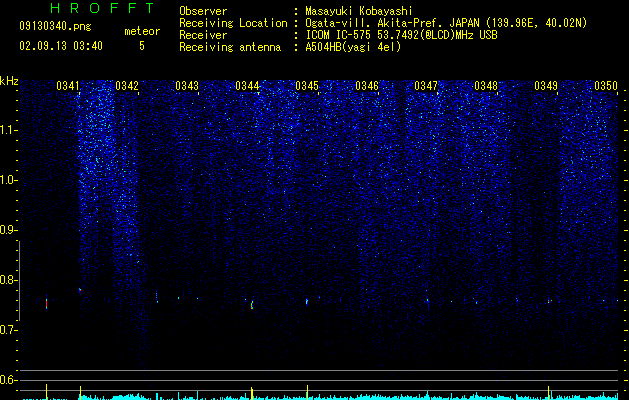
Task: Click the red meteor echo before 0341
Action: 47,303
